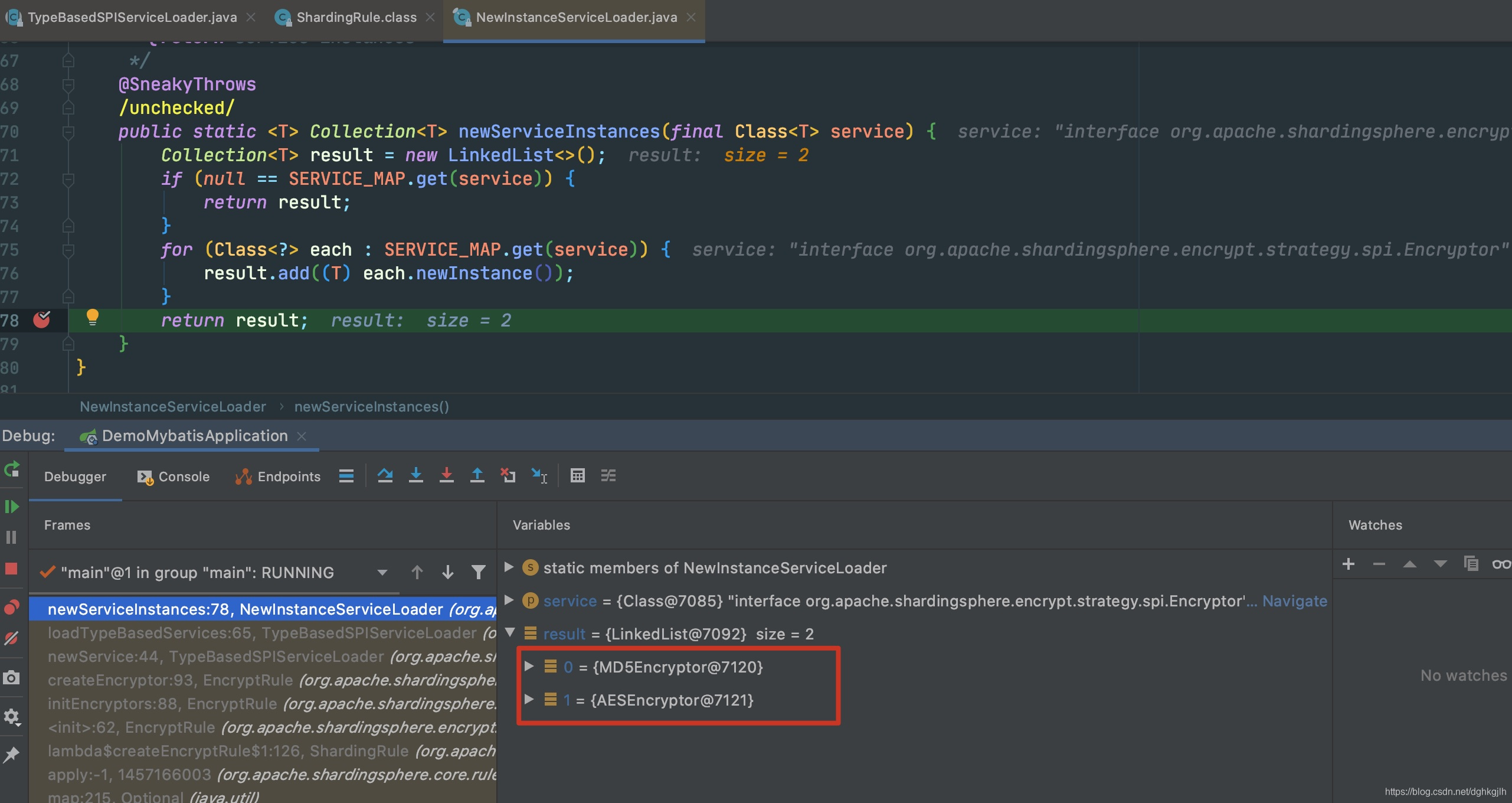Click the Step Into icon
Image resolution: width=1512 pixels, height=803 pixels.
tap(416, 475)
